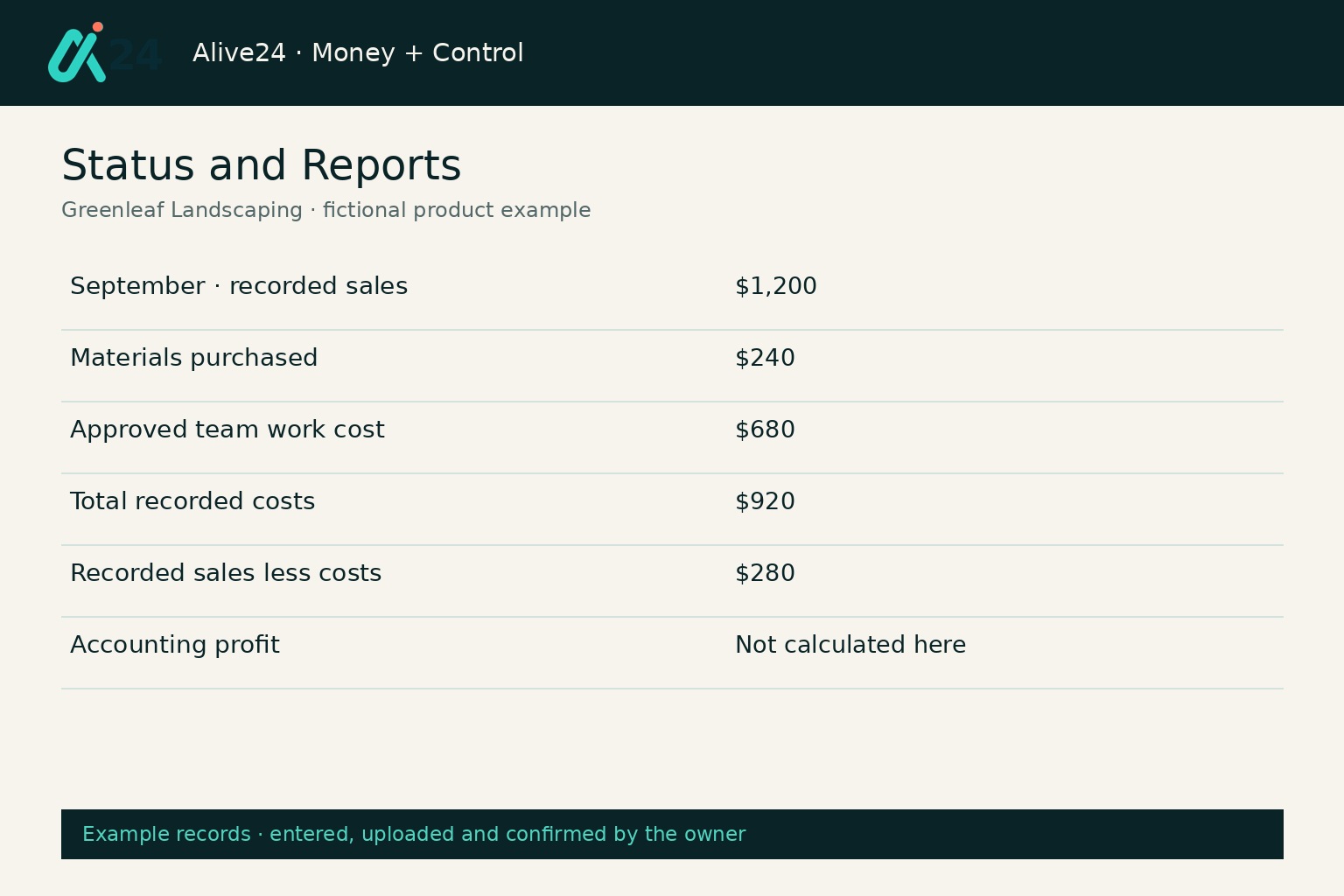
Task: Select the September recorded sales label
Action: tap(239, 286)
